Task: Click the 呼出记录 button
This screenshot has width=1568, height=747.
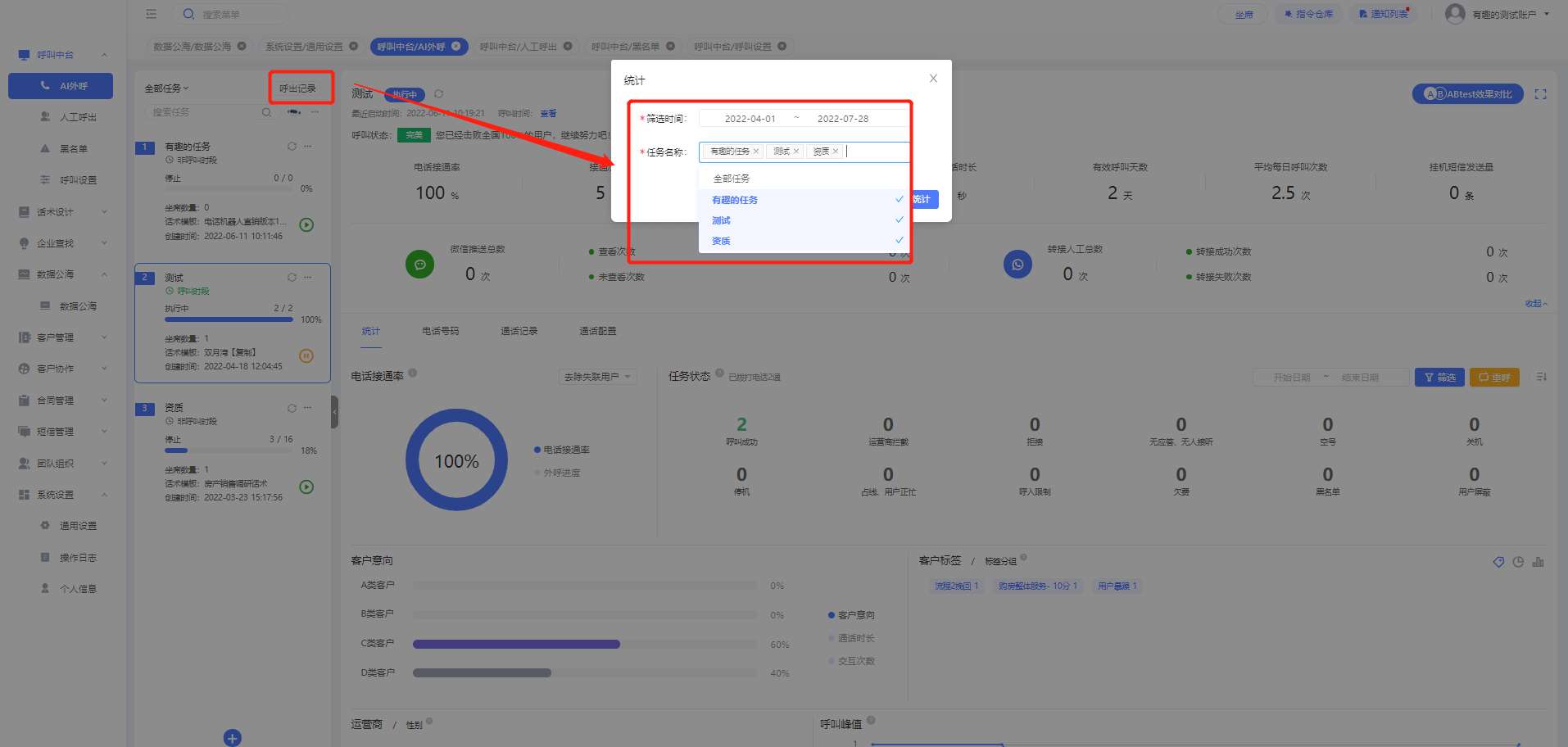Action: (x=297, y=88)
